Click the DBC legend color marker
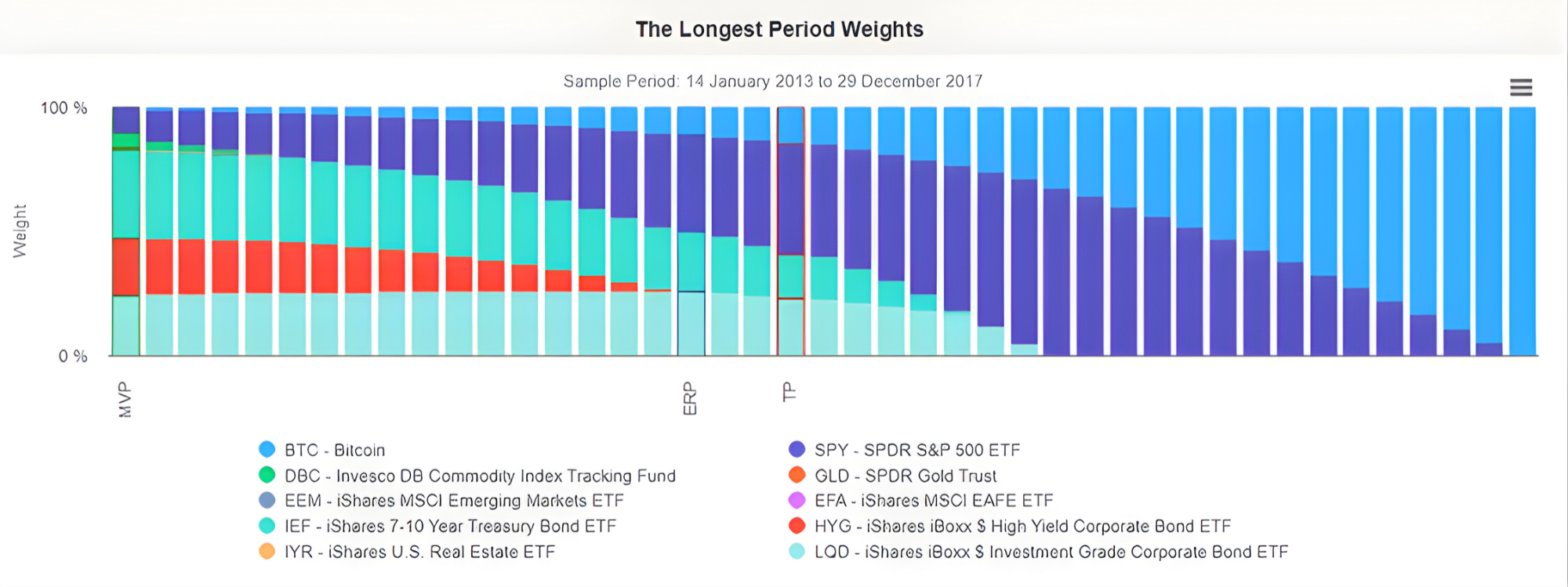This screenshot has height=587, width=1568. (x=267, y=475)
